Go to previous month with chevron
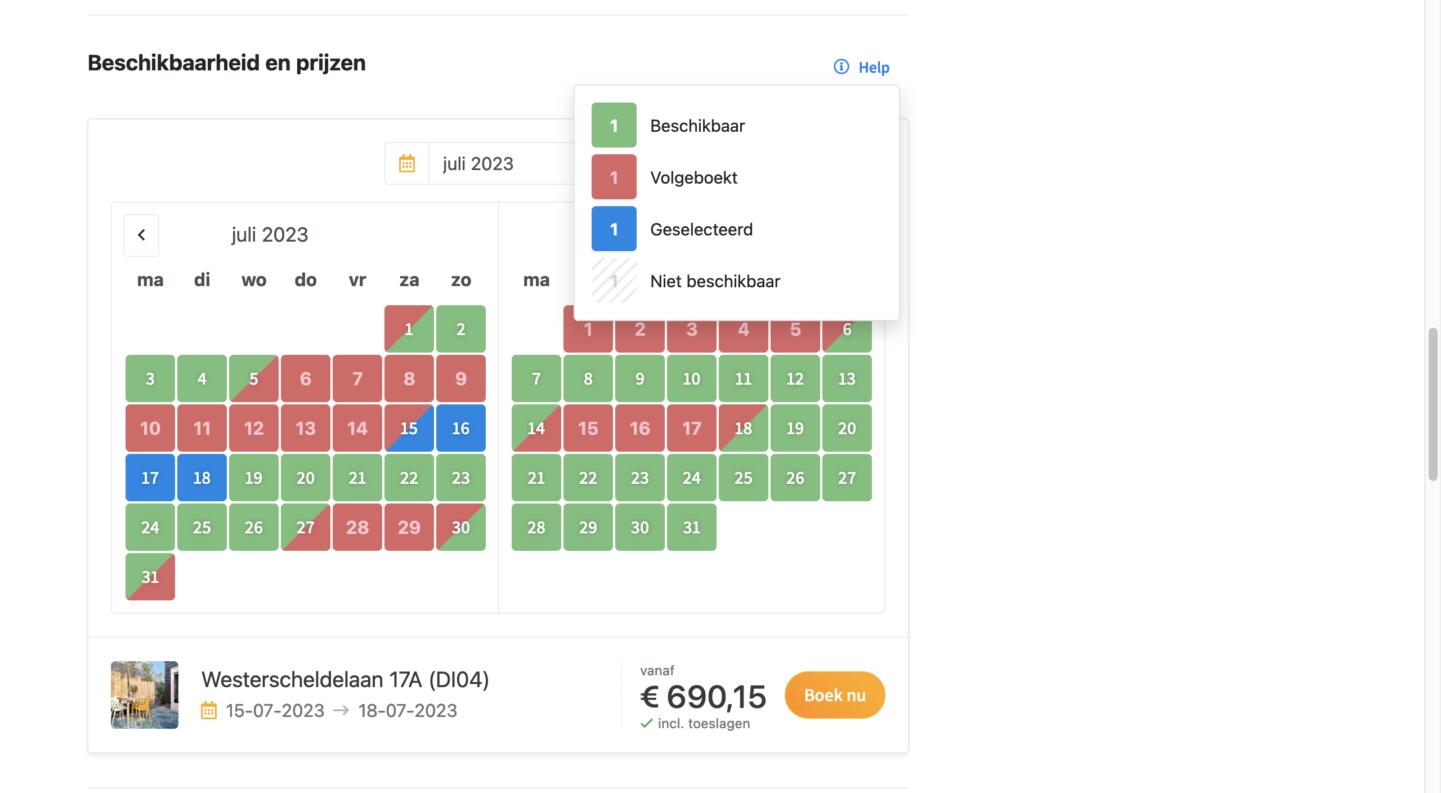 click(x=141, y=235)
